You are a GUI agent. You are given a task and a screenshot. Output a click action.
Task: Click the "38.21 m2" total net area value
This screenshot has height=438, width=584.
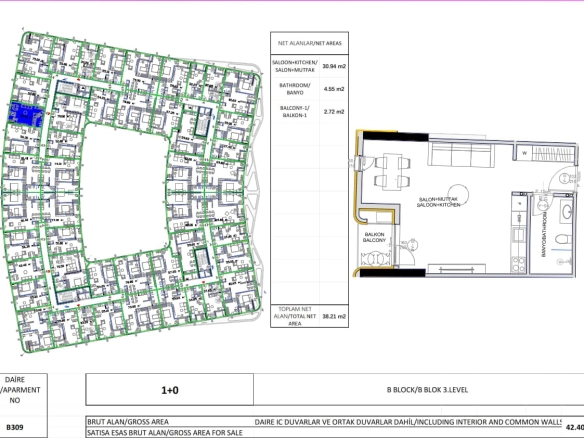(x=334, y=316)
